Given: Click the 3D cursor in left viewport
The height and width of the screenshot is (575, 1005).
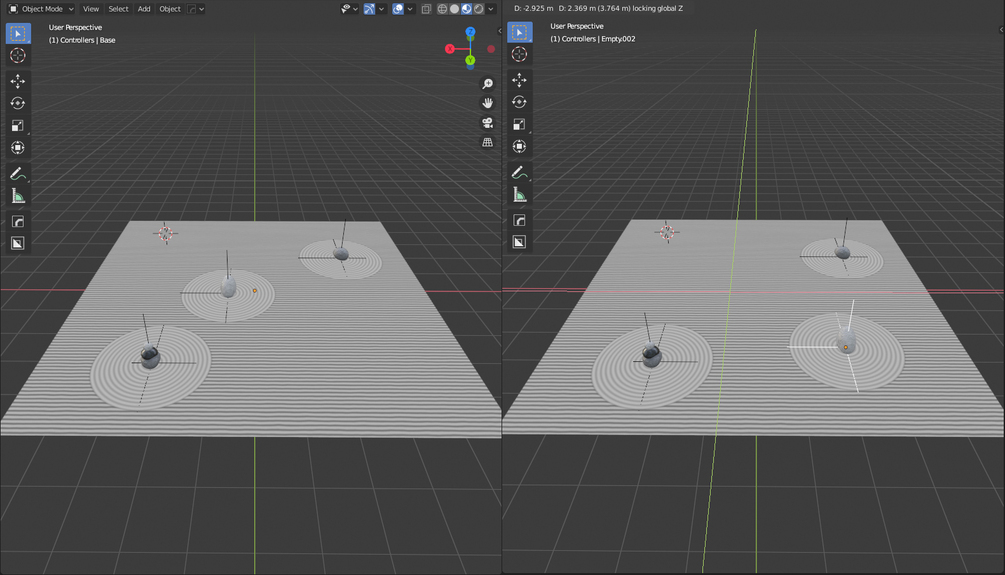Looking at the screenshot, I should point(165,234).
